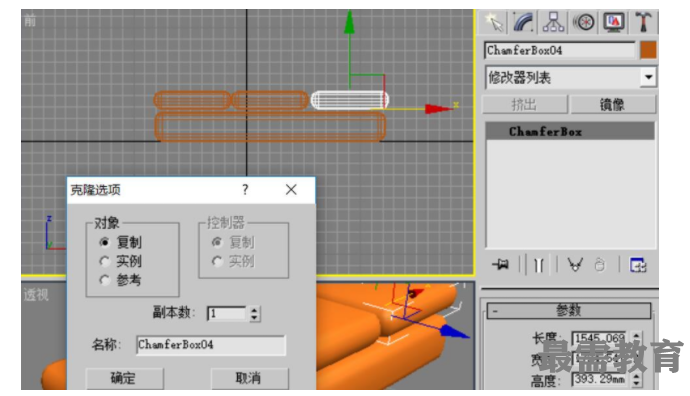This screenshot has width=690, height=396.
Task: Click Remove Modifier trash icon
Action: tap(599, 265)
